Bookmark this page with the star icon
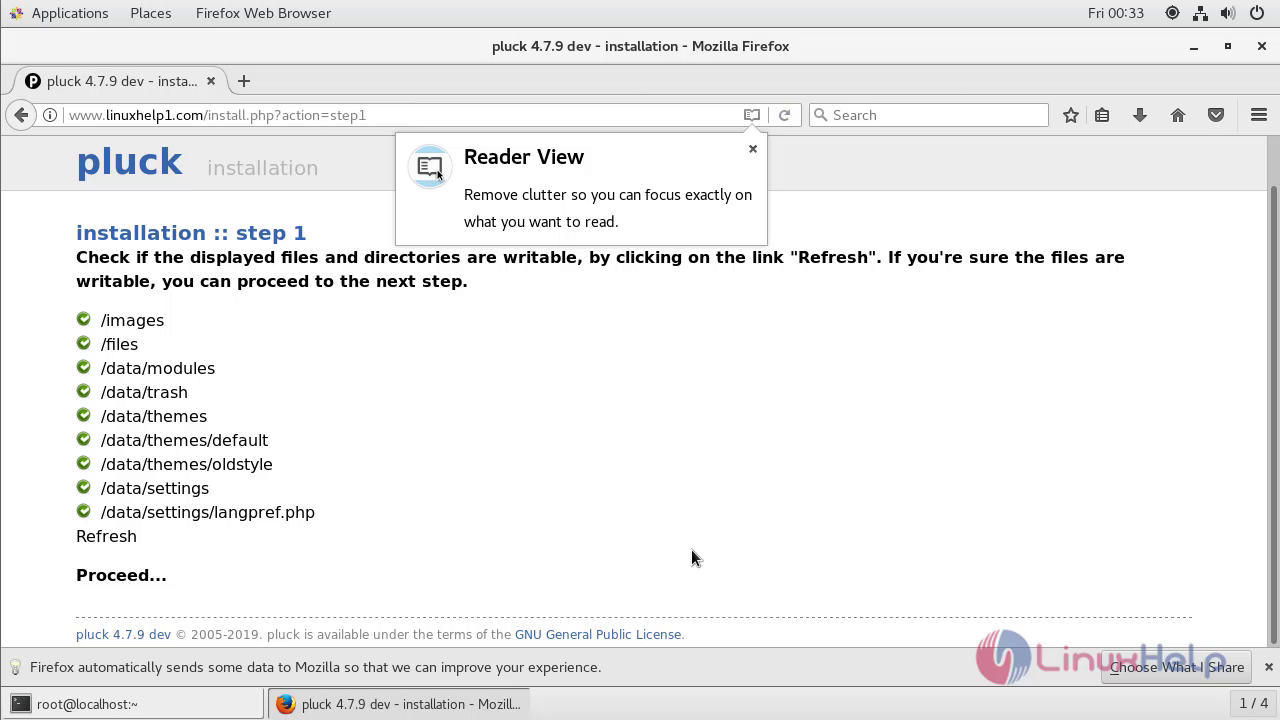Image resolution: width=1280 pixels, height=720 pixels. [1071, 115]
